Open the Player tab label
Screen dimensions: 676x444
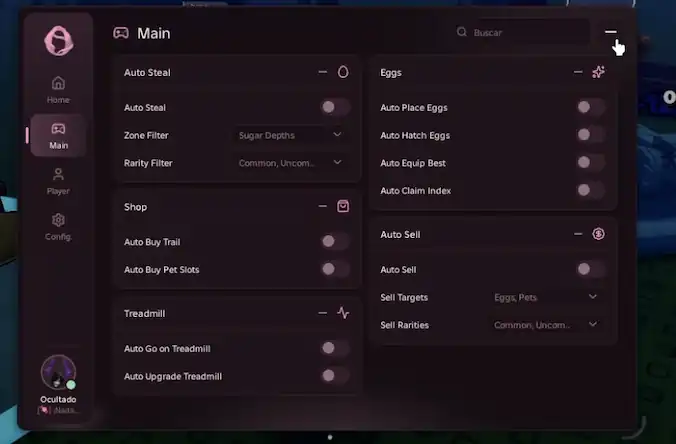coord(58,191)
